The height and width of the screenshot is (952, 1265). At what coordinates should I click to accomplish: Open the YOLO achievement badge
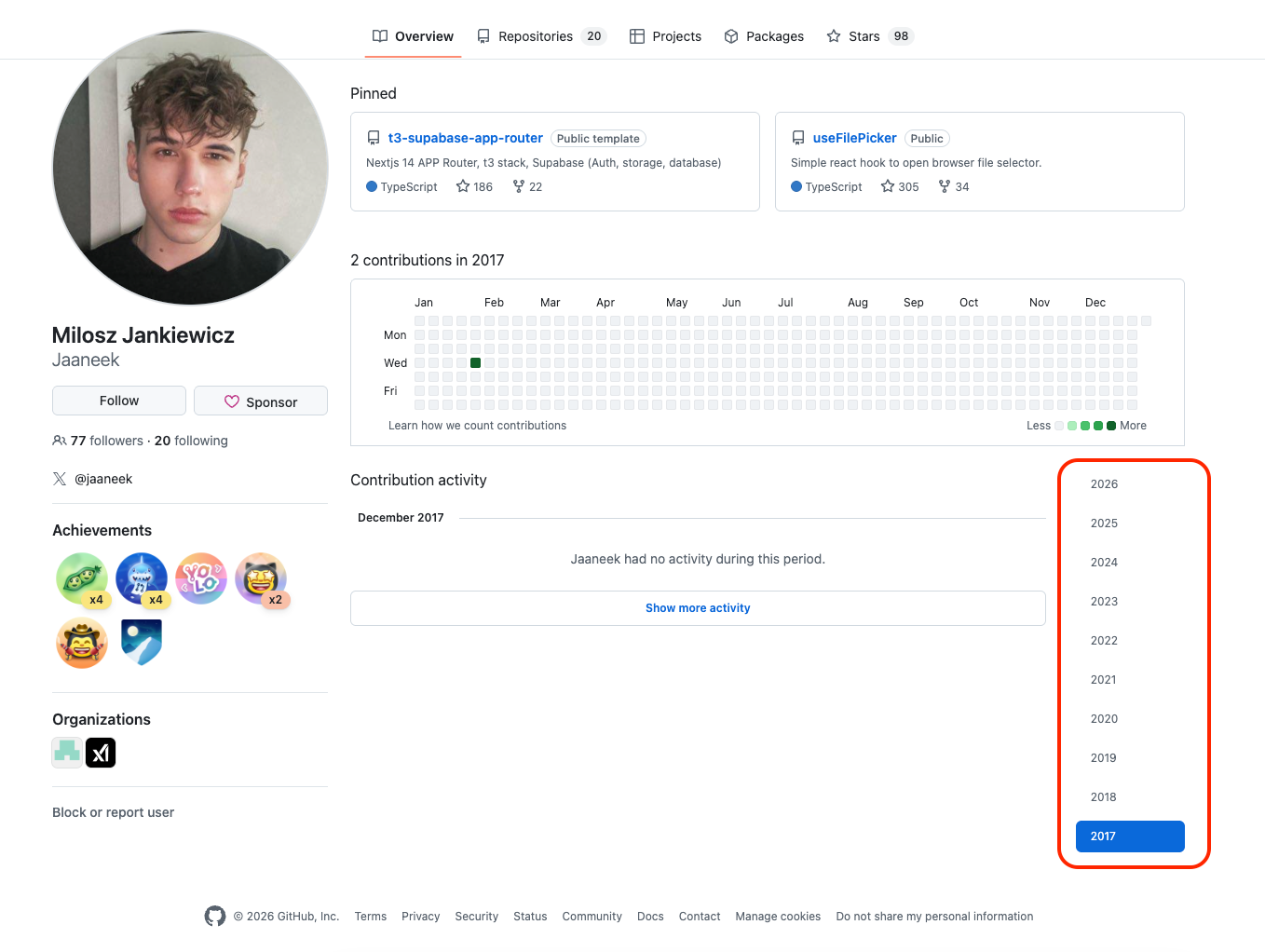[x=201, y=578]
